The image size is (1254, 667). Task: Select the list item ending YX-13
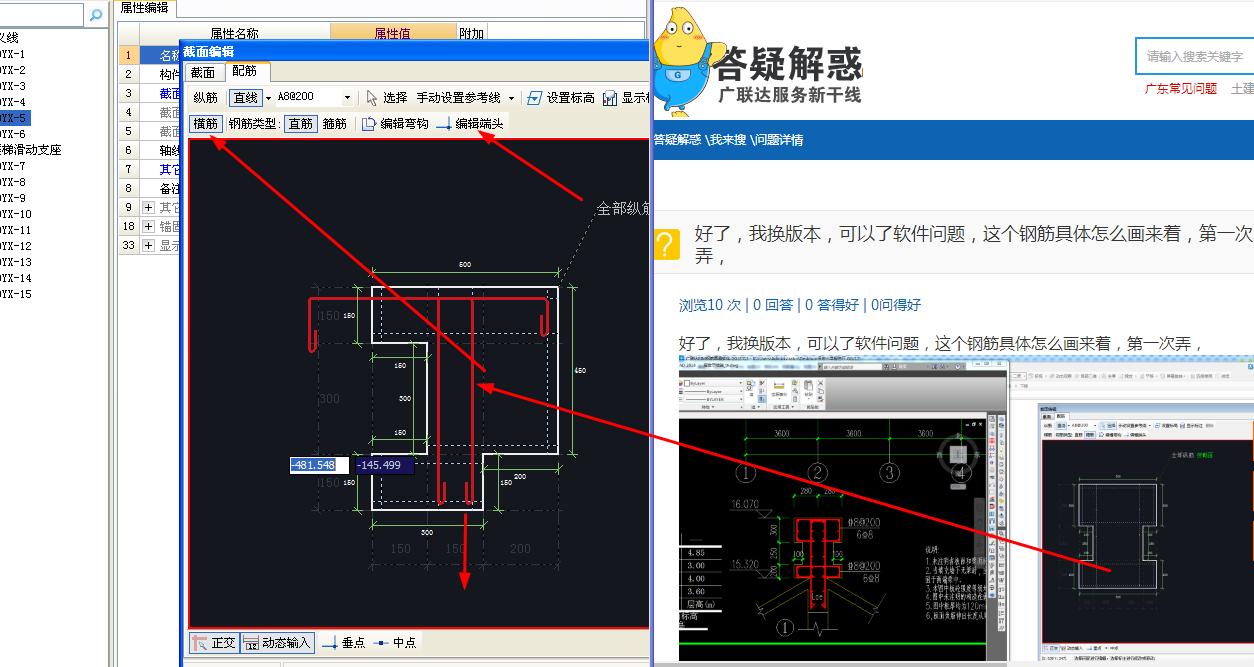click(16, 262)
